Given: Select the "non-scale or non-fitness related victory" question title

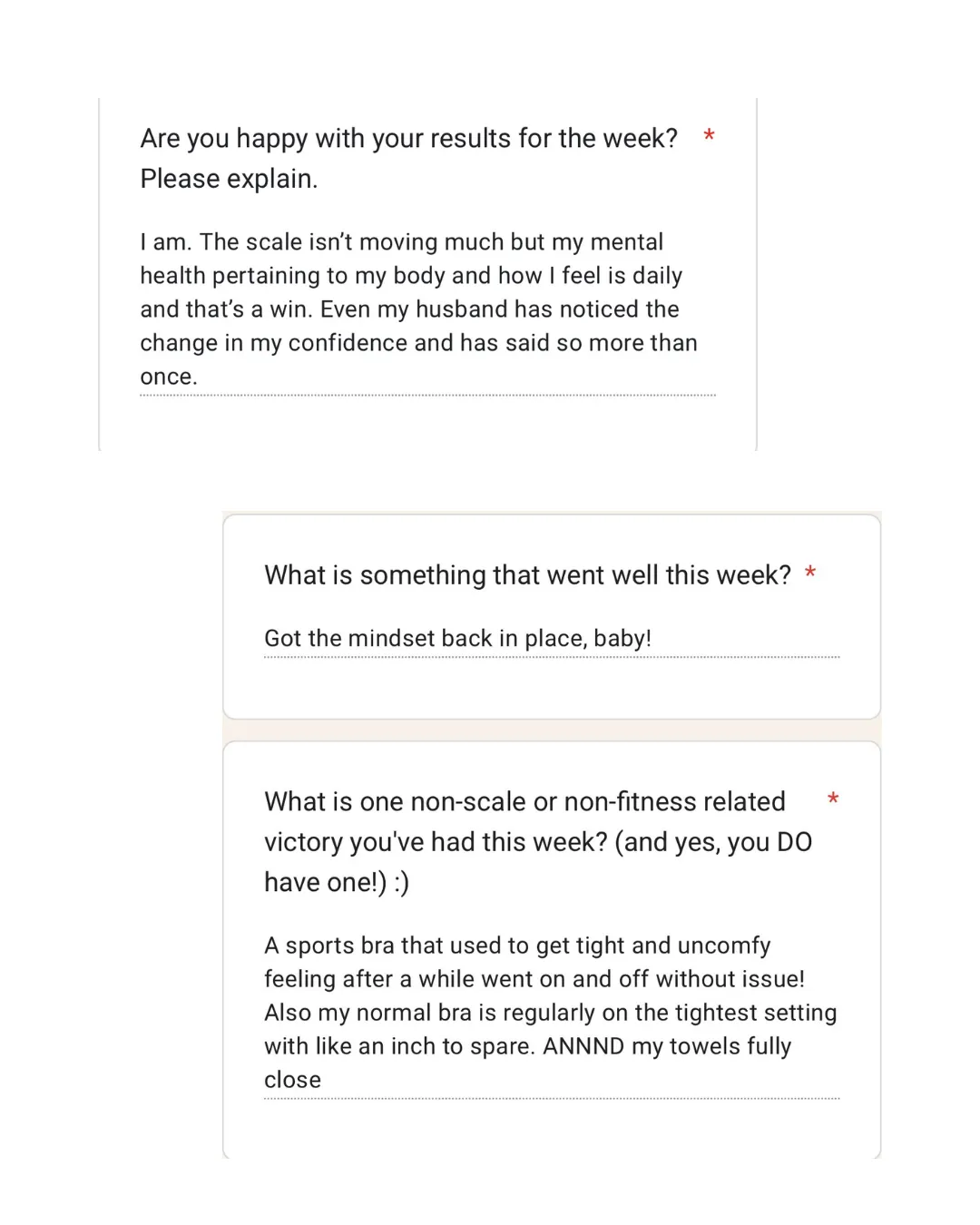Looking at the screenshot, I should [x=538, y=842].
